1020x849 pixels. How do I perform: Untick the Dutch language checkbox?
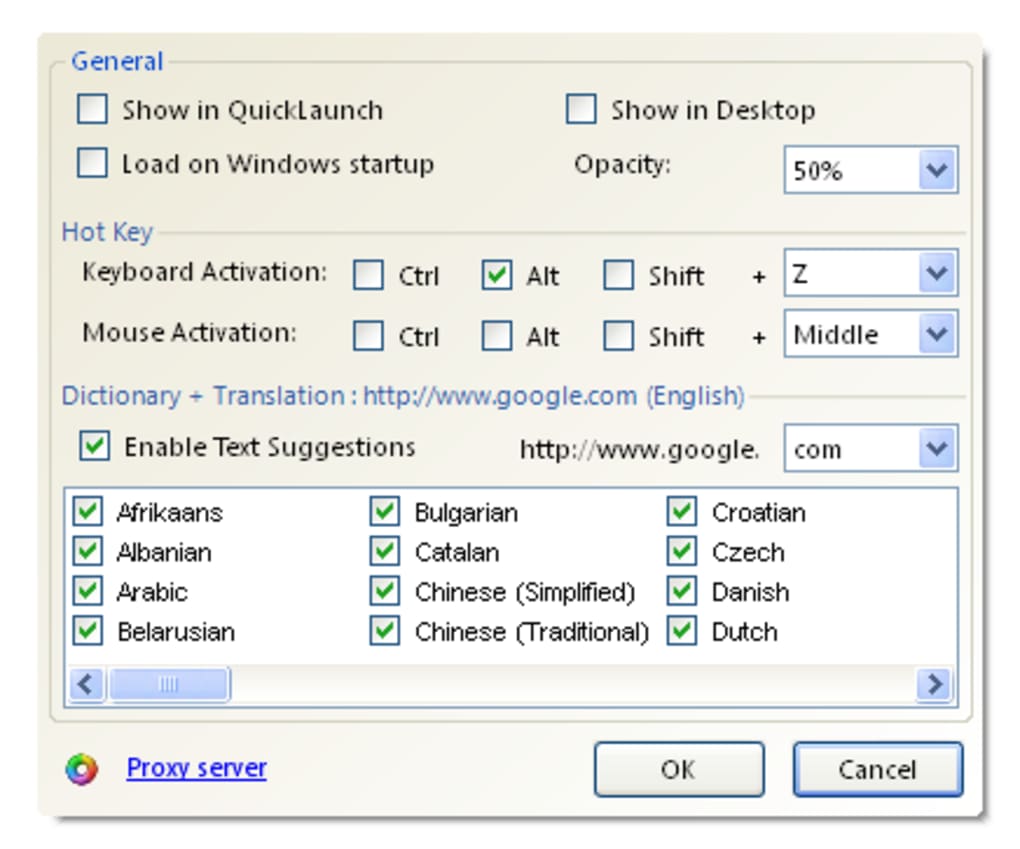point(682,632)
